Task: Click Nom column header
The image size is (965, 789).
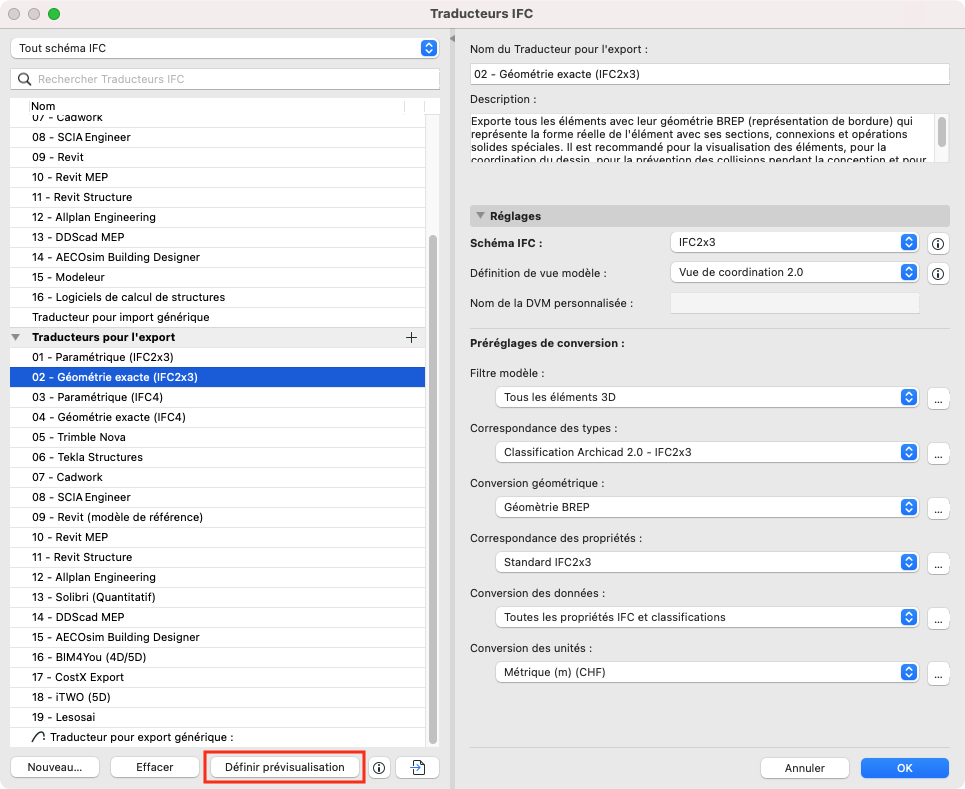Action: coord(43,106)
